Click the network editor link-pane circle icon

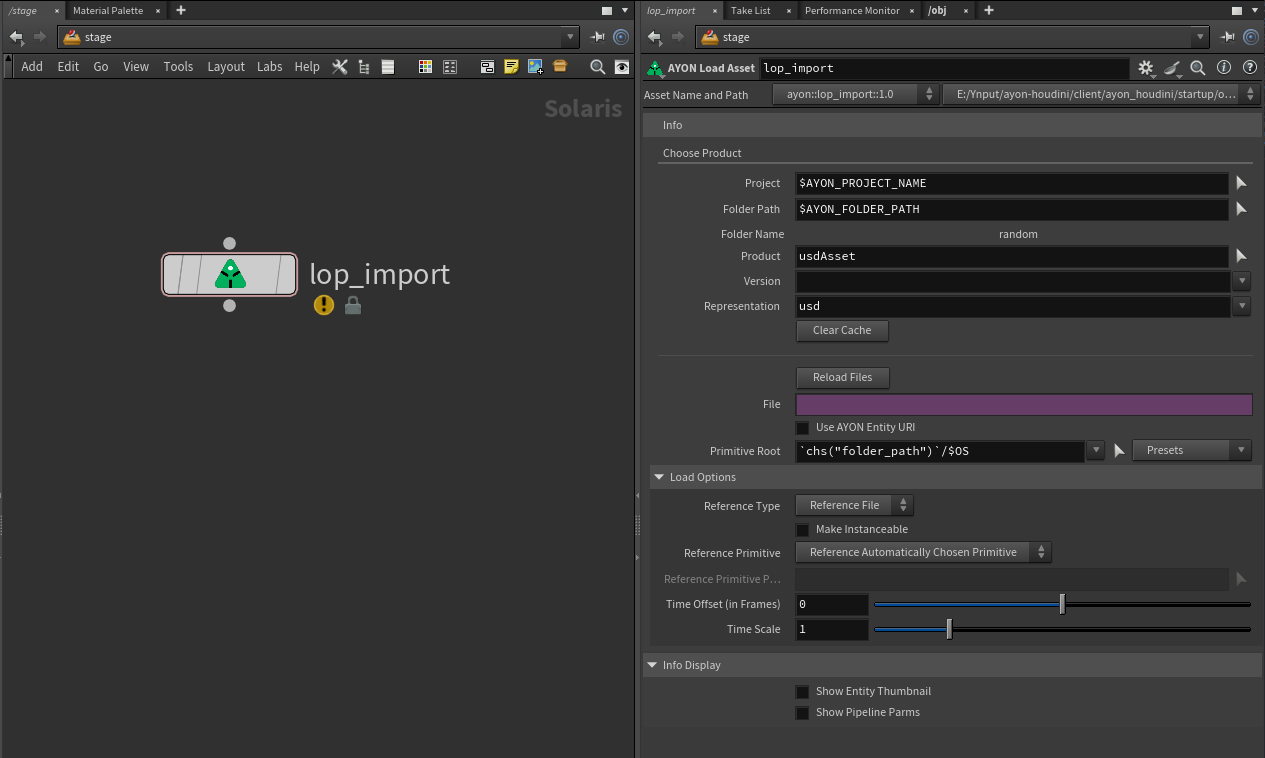pyautogui.click(x=621, y=37)
